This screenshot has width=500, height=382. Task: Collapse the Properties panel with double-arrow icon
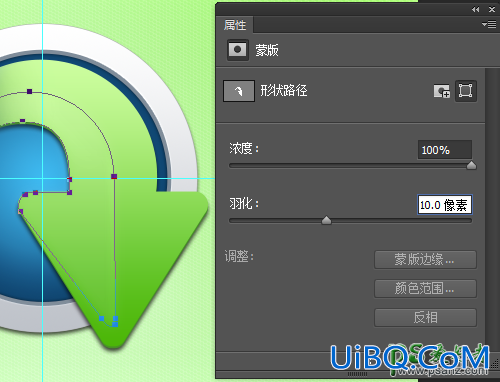(x=476, y=10)
